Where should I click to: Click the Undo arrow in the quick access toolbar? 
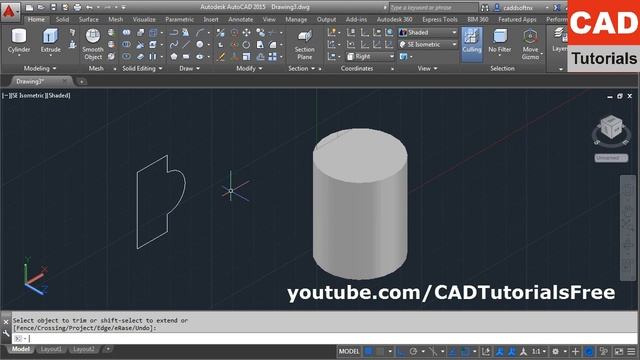pyautogui.click(x=89, y=7)
